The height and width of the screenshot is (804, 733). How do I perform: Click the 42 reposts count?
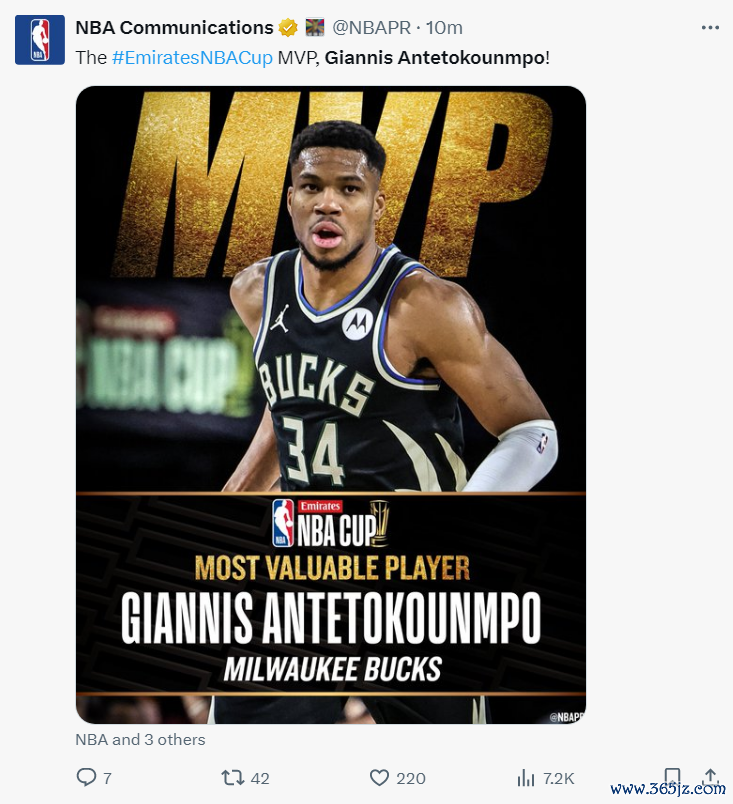pos(260,778)
